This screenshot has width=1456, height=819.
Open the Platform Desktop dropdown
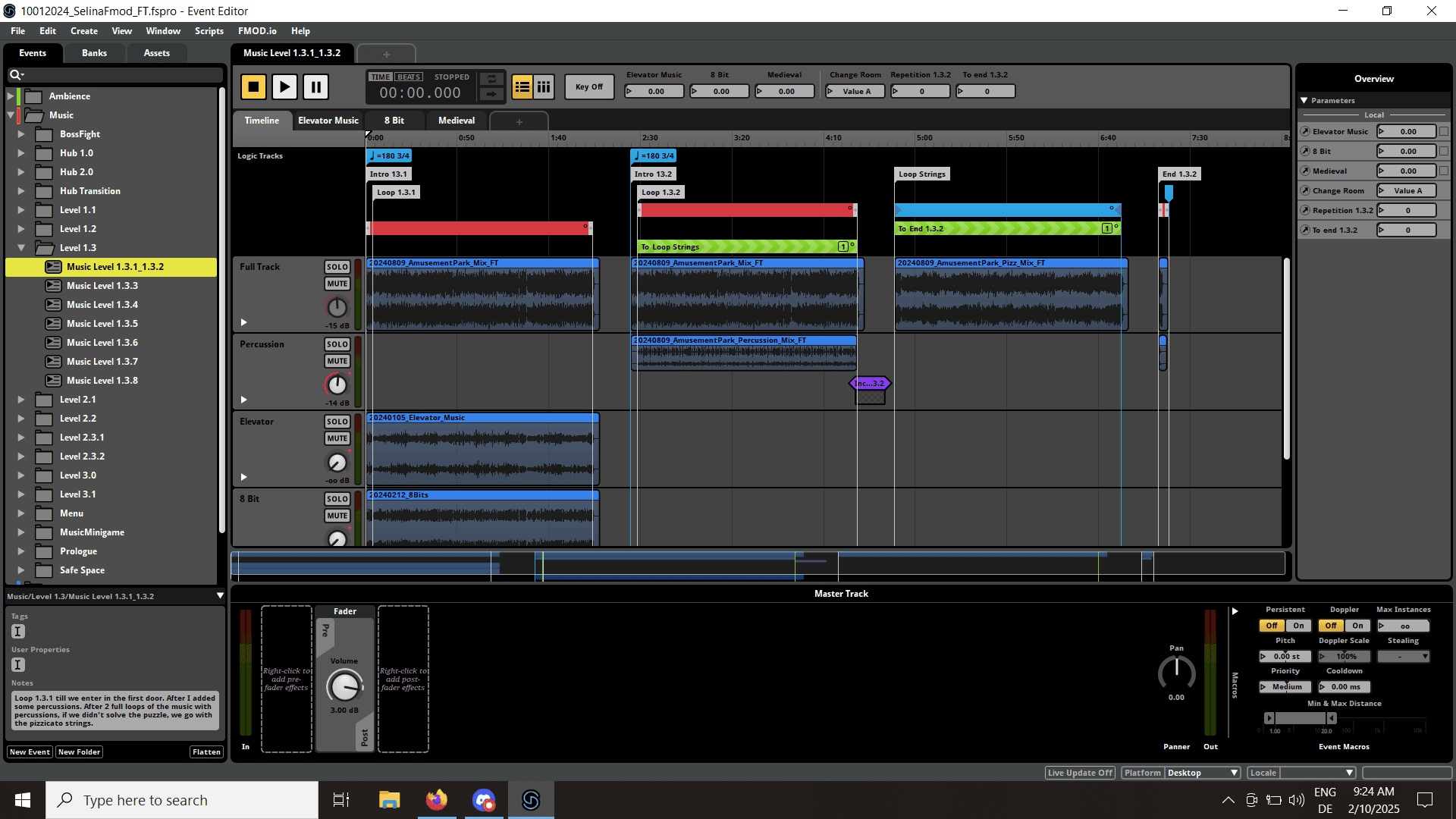point(1202,773)
